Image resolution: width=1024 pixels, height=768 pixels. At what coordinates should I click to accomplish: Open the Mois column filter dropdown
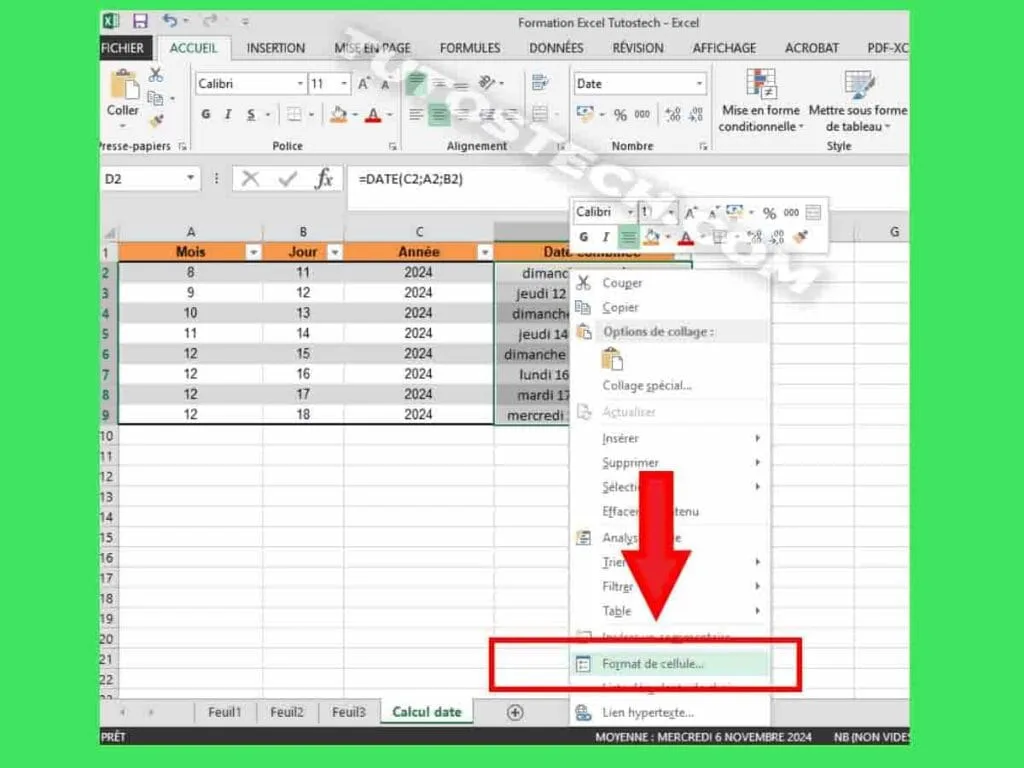click(253, 253)
